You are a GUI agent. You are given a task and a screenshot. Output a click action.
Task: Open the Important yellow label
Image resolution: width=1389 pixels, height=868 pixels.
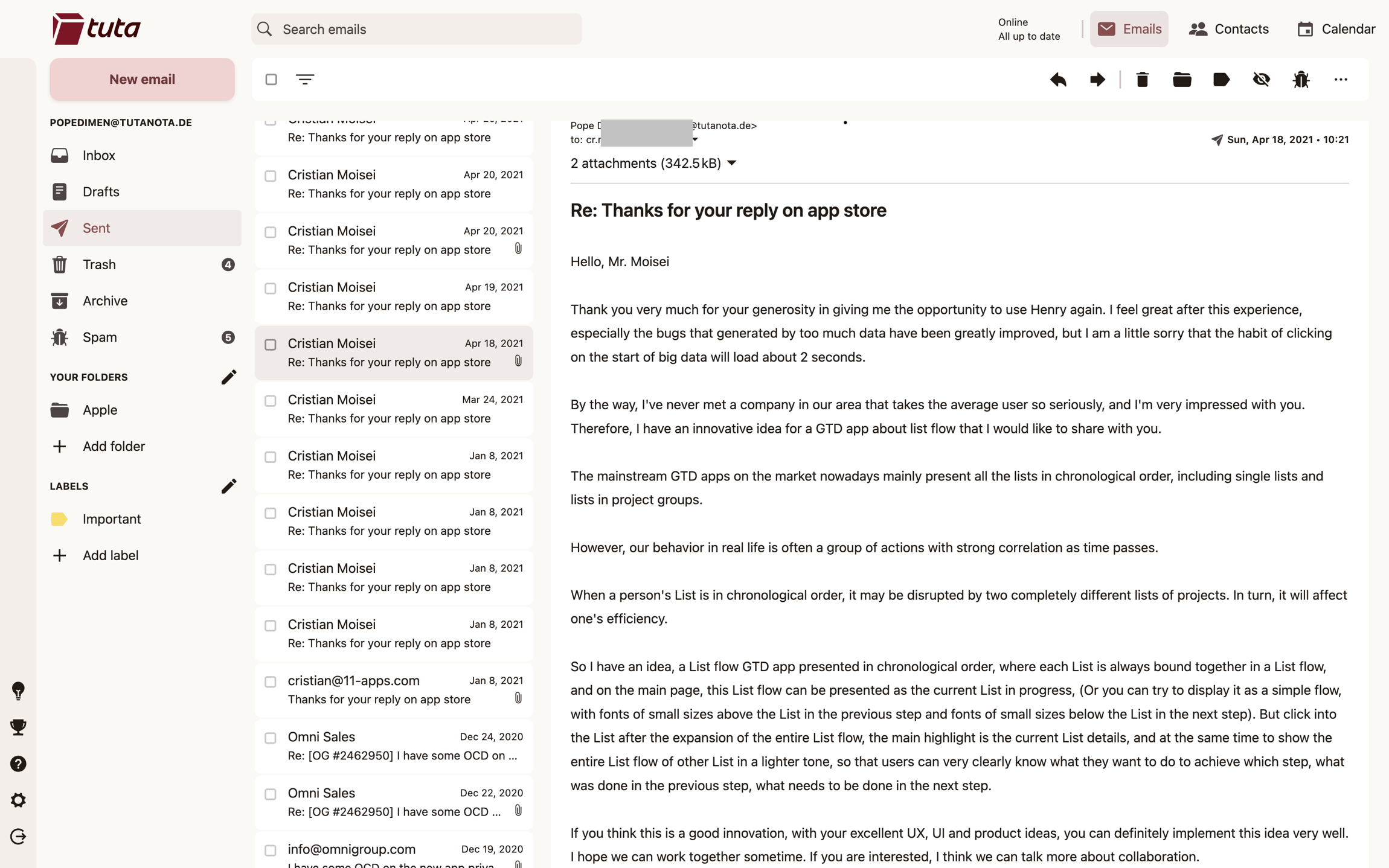pos(112,519)
